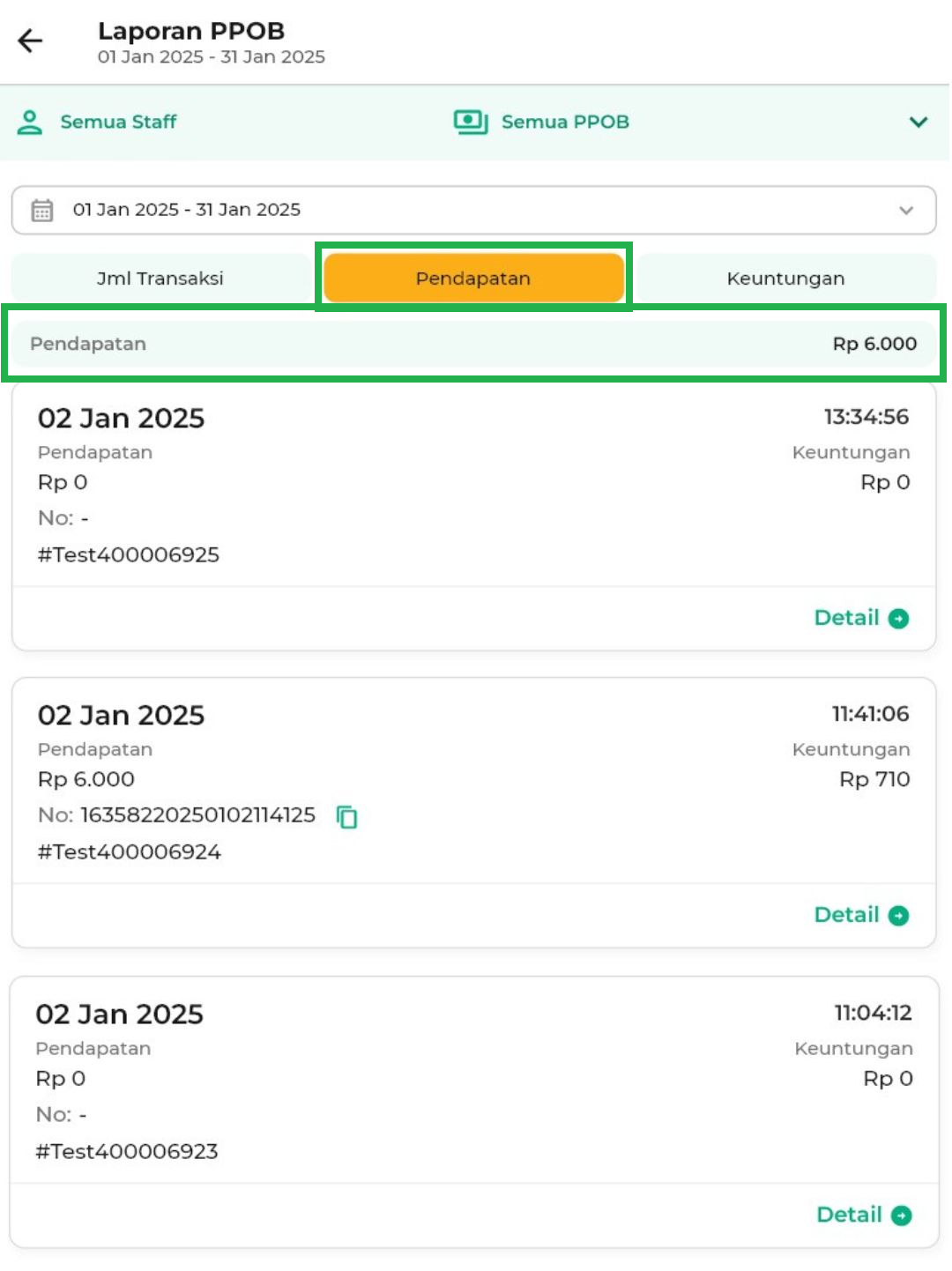Filter by Semua Staff
The image size is (952, 1271).
118,123
